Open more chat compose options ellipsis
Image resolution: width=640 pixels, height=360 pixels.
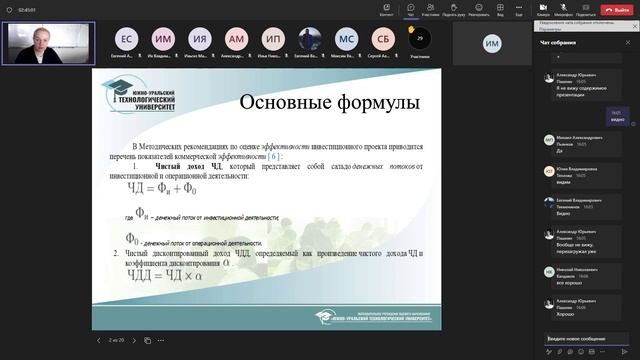tap(602, 351)
